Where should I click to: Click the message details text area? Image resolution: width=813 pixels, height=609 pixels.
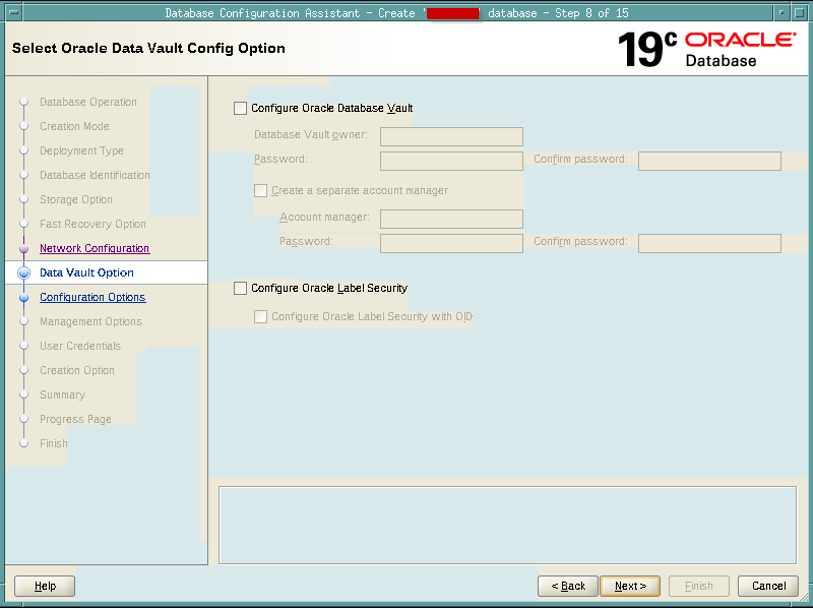click(x=508, y=525)
